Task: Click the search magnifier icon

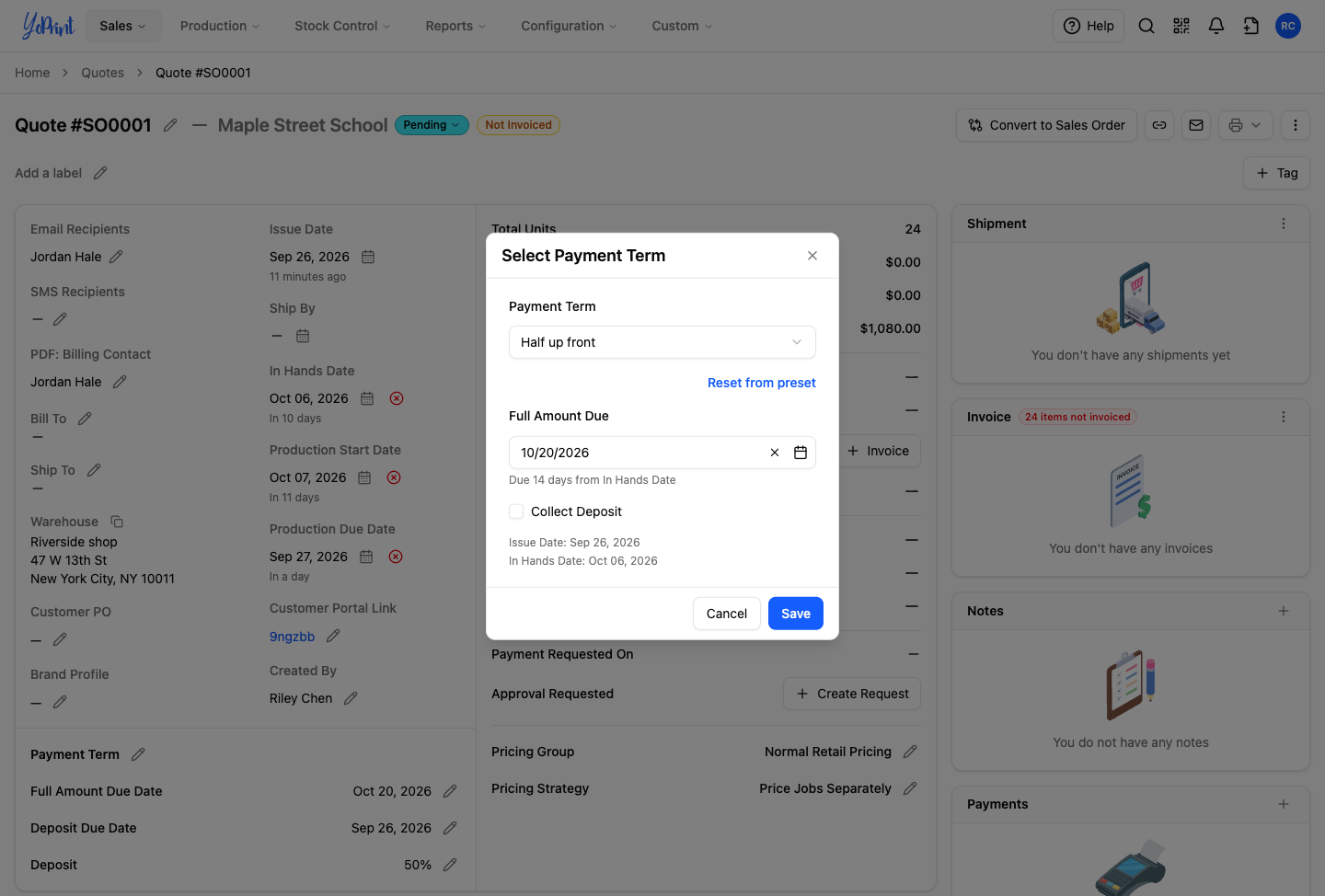Action: (1146, 26)
